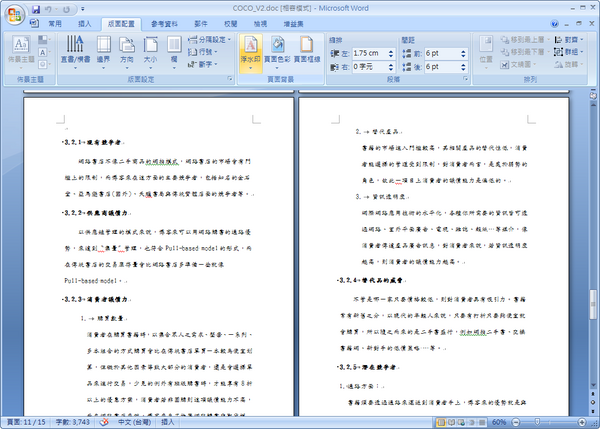600x429 pixels.
Task: Switch to Outline view
Action: [x=472, y=422]
